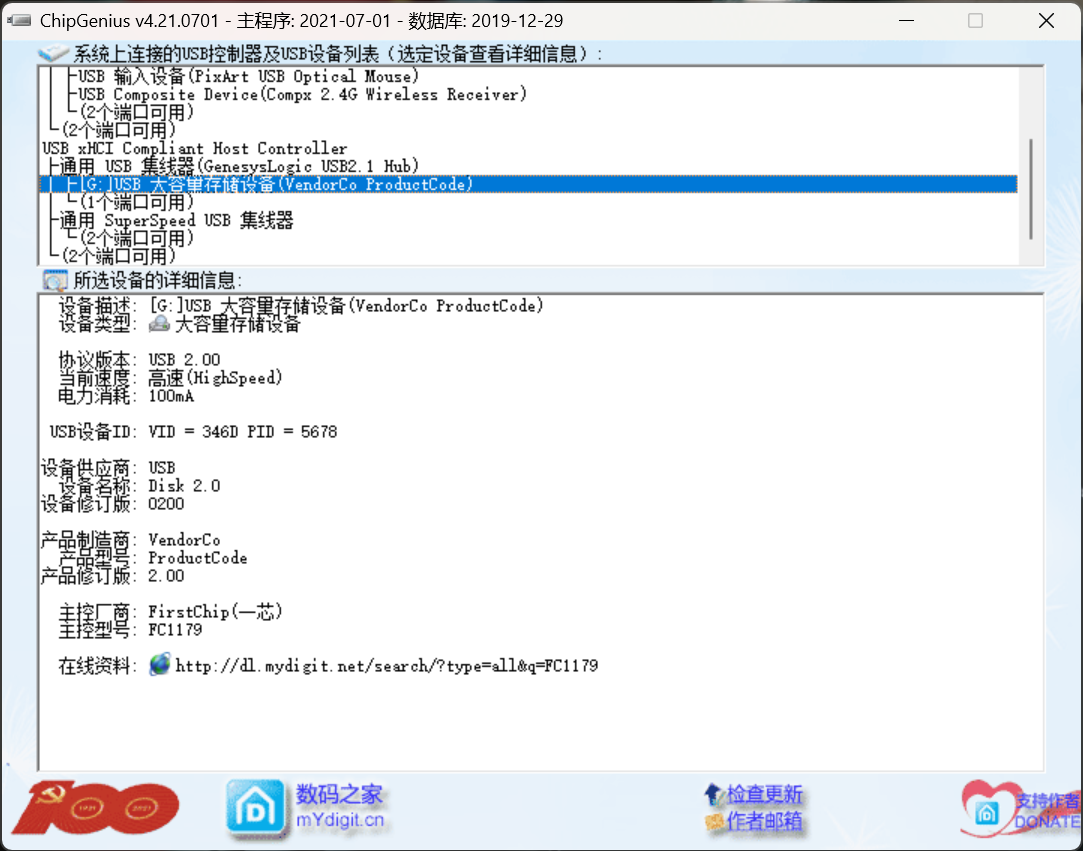Click the VID = 346D PID = 5678 text
The width and height of the screenshot is (1083, 851).
pyautogui.click(x=242, y=432)
